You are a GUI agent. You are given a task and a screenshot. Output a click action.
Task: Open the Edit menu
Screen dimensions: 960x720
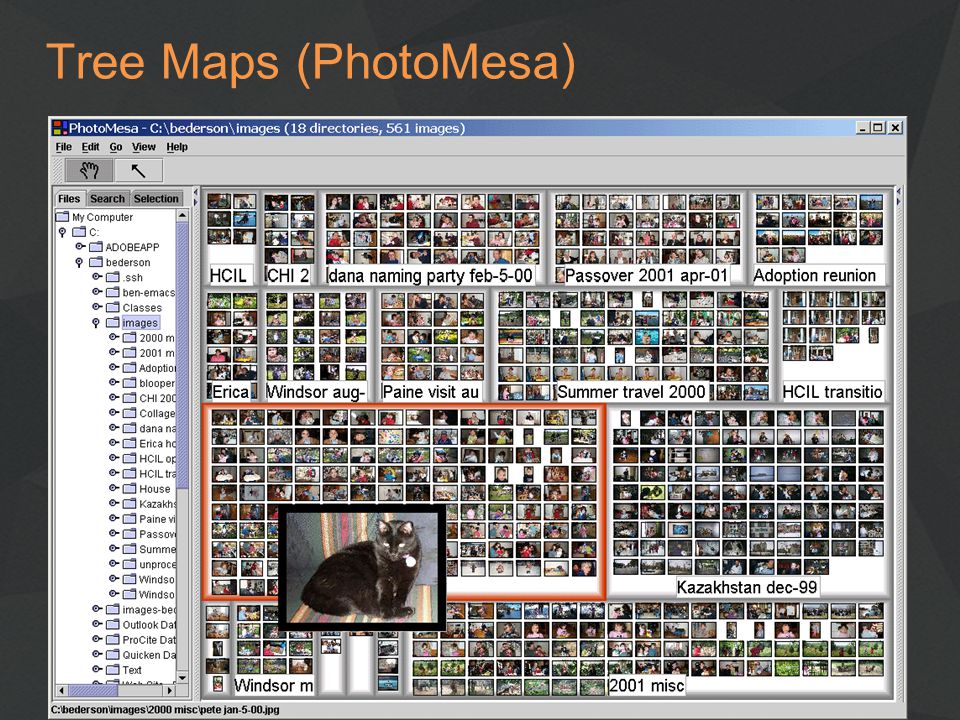(91, 147)
